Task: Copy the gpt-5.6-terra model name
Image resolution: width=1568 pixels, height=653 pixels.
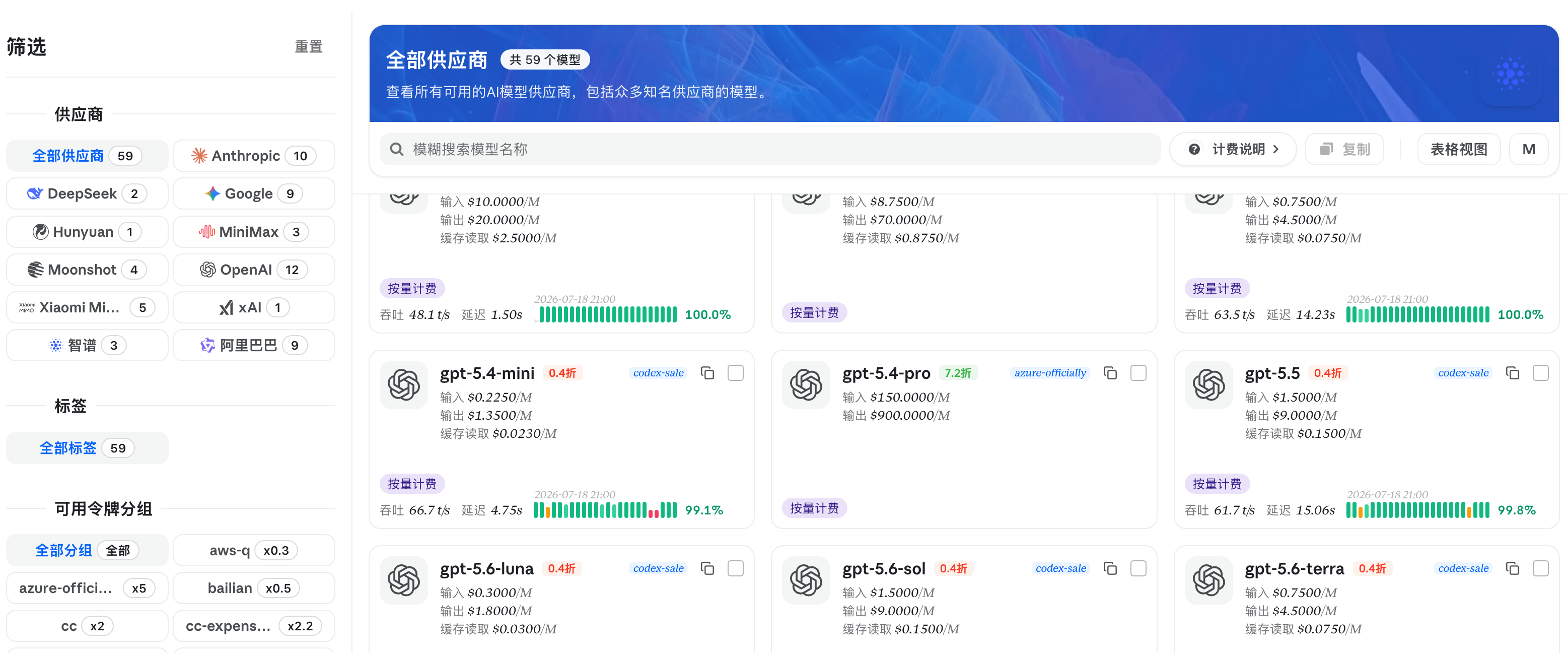Action: pyautogui.click(x=1513, y=568)
